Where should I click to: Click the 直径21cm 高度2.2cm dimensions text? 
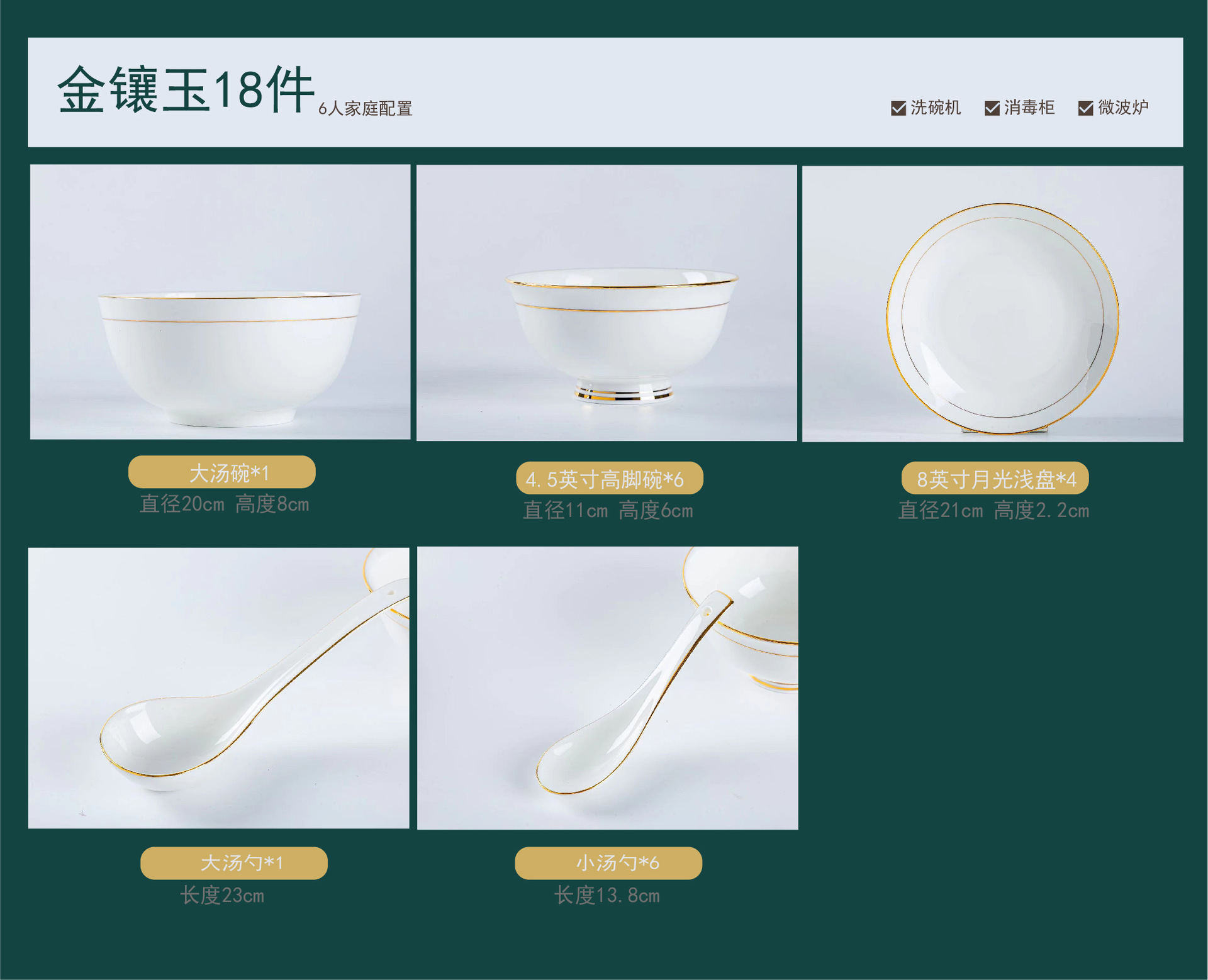(993, 510)
